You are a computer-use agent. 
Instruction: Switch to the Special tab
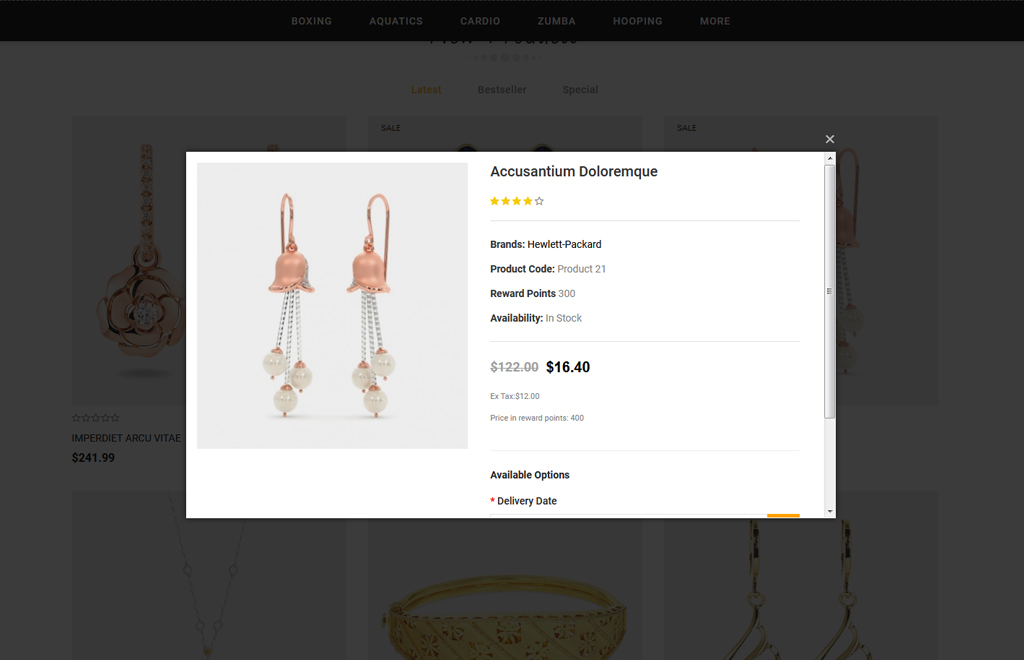click(x=580, y=90)
